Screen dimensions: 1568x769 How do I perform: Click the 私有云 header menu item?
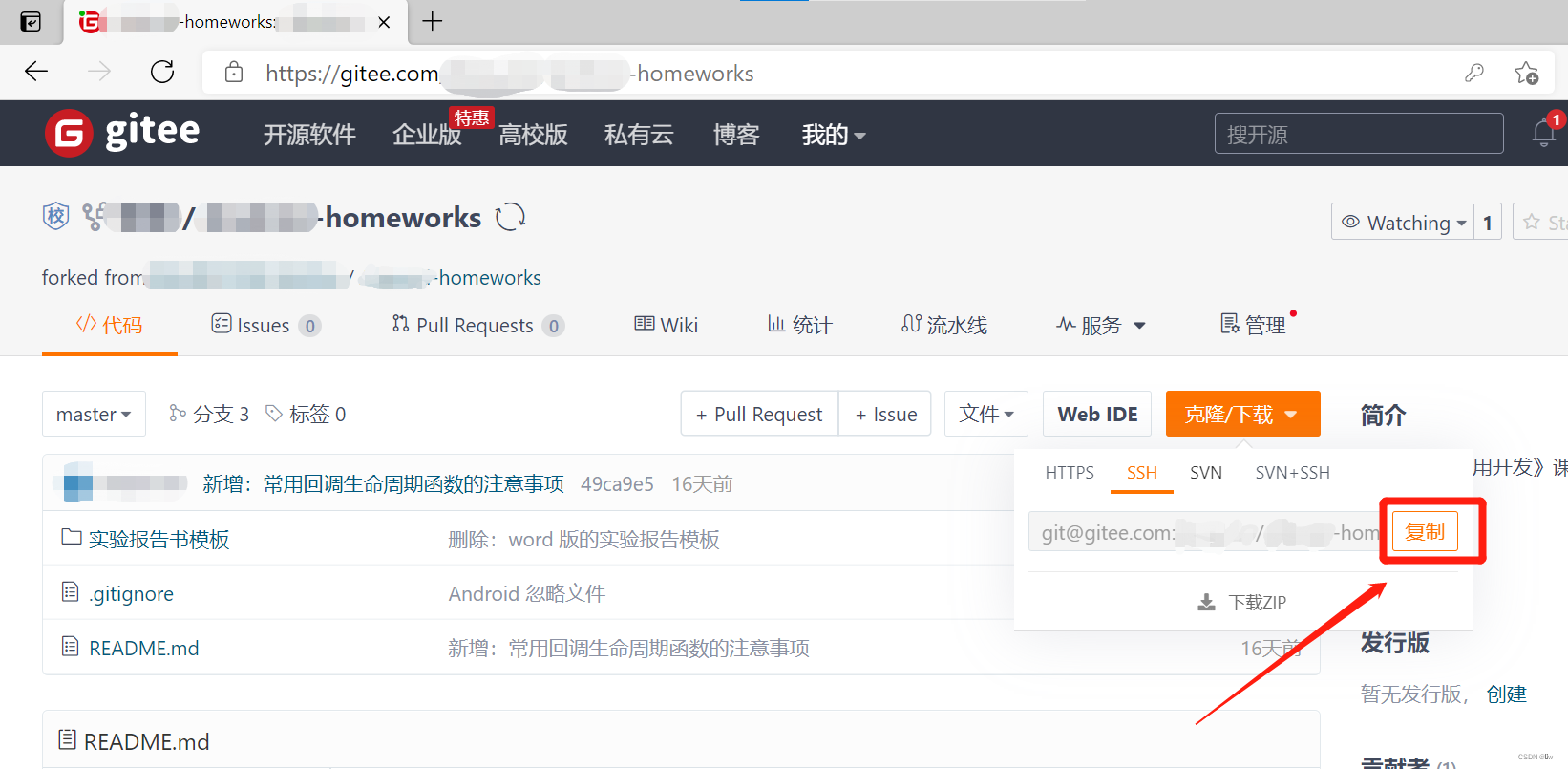(639, 135)
